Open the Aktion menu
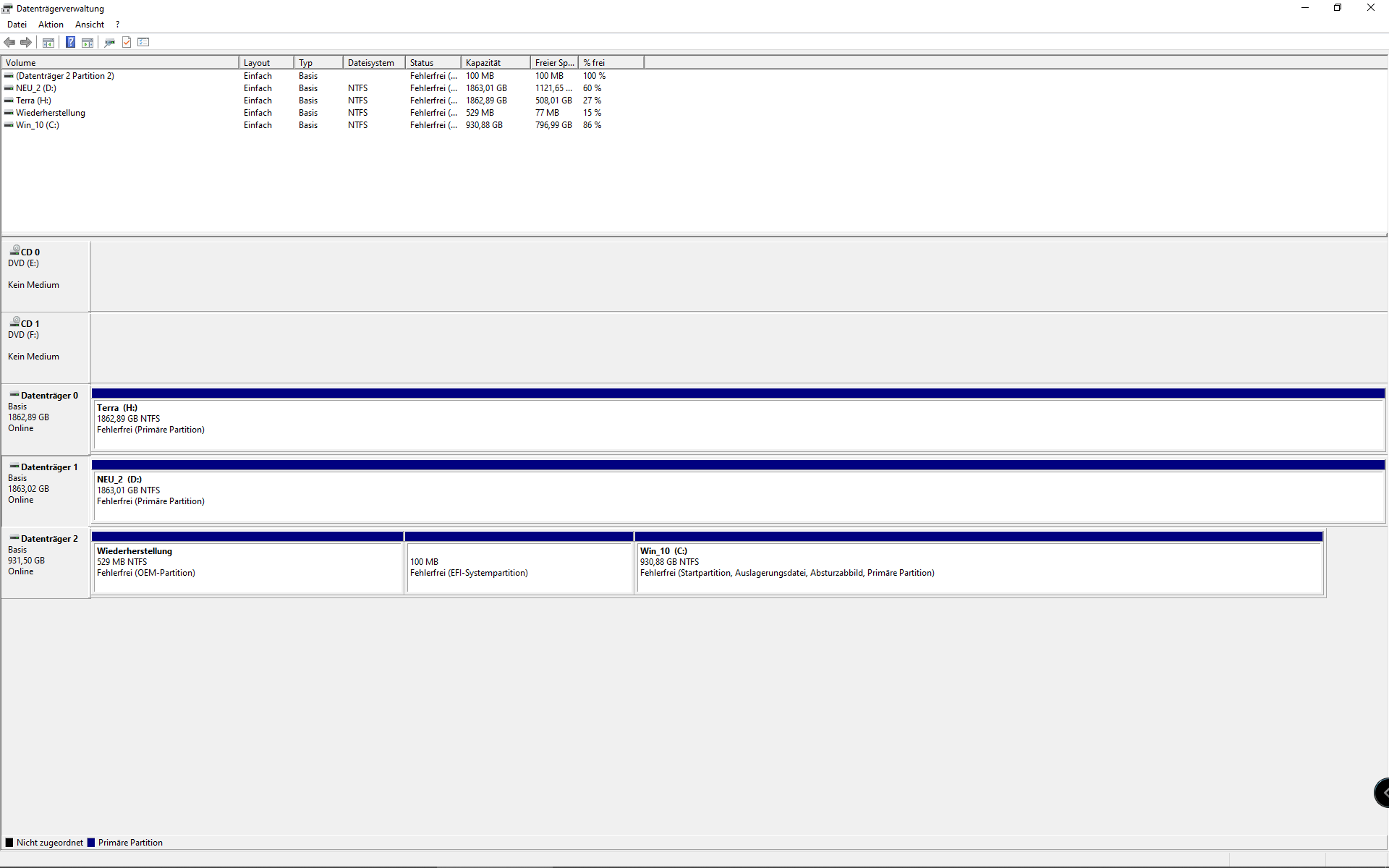The height and width of the screenshot is (868, 1389). coord(51,25)
